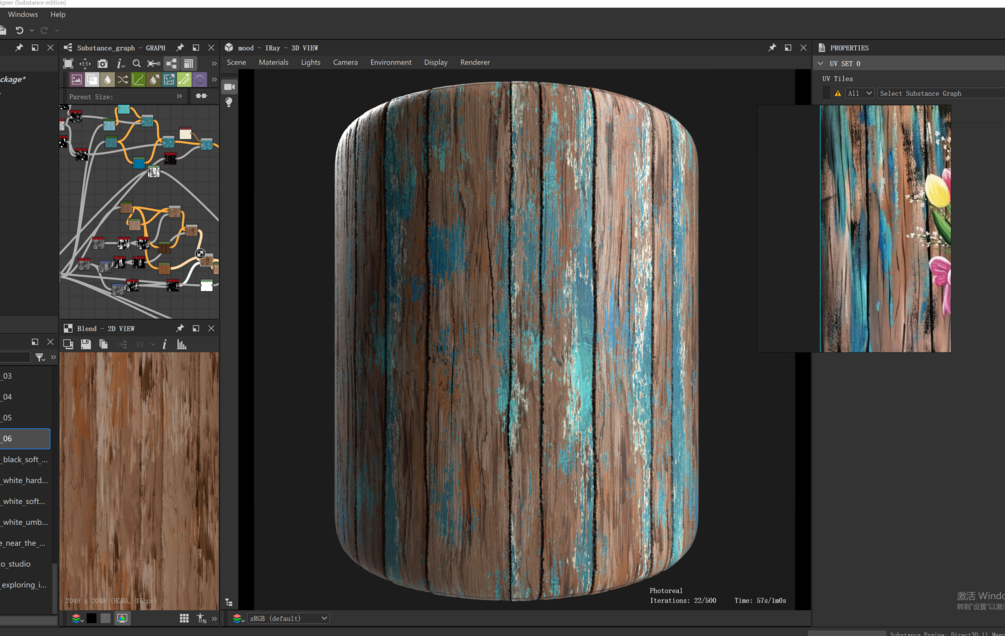Screen dimensions: 1005x636
Task: Pin the Substance_graph GRAPH panel
Action: click(180, 48)
